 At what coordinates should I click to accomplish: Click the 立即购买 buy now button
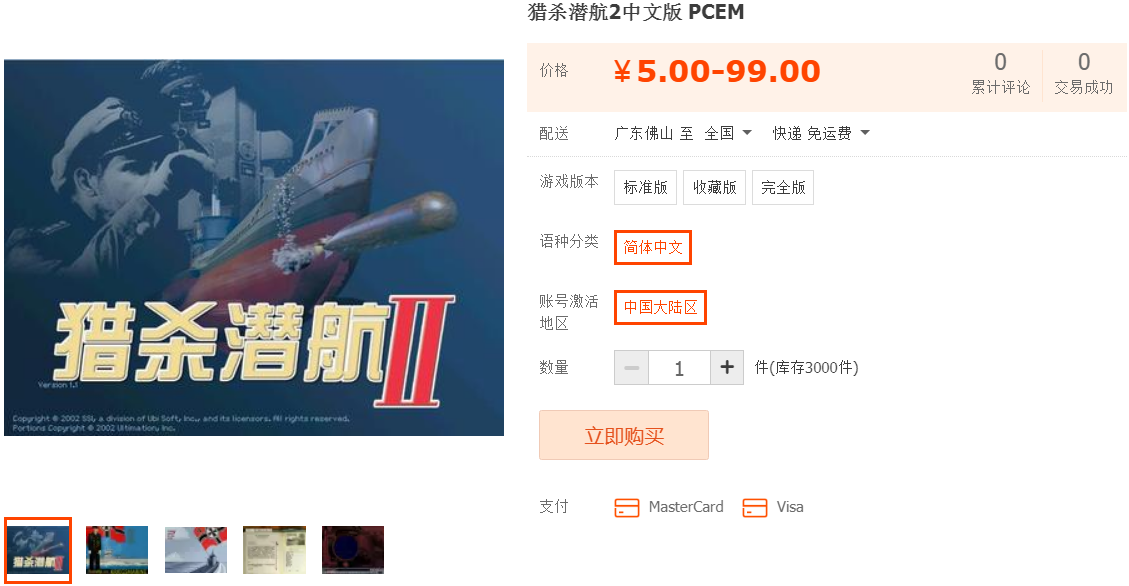624,435
